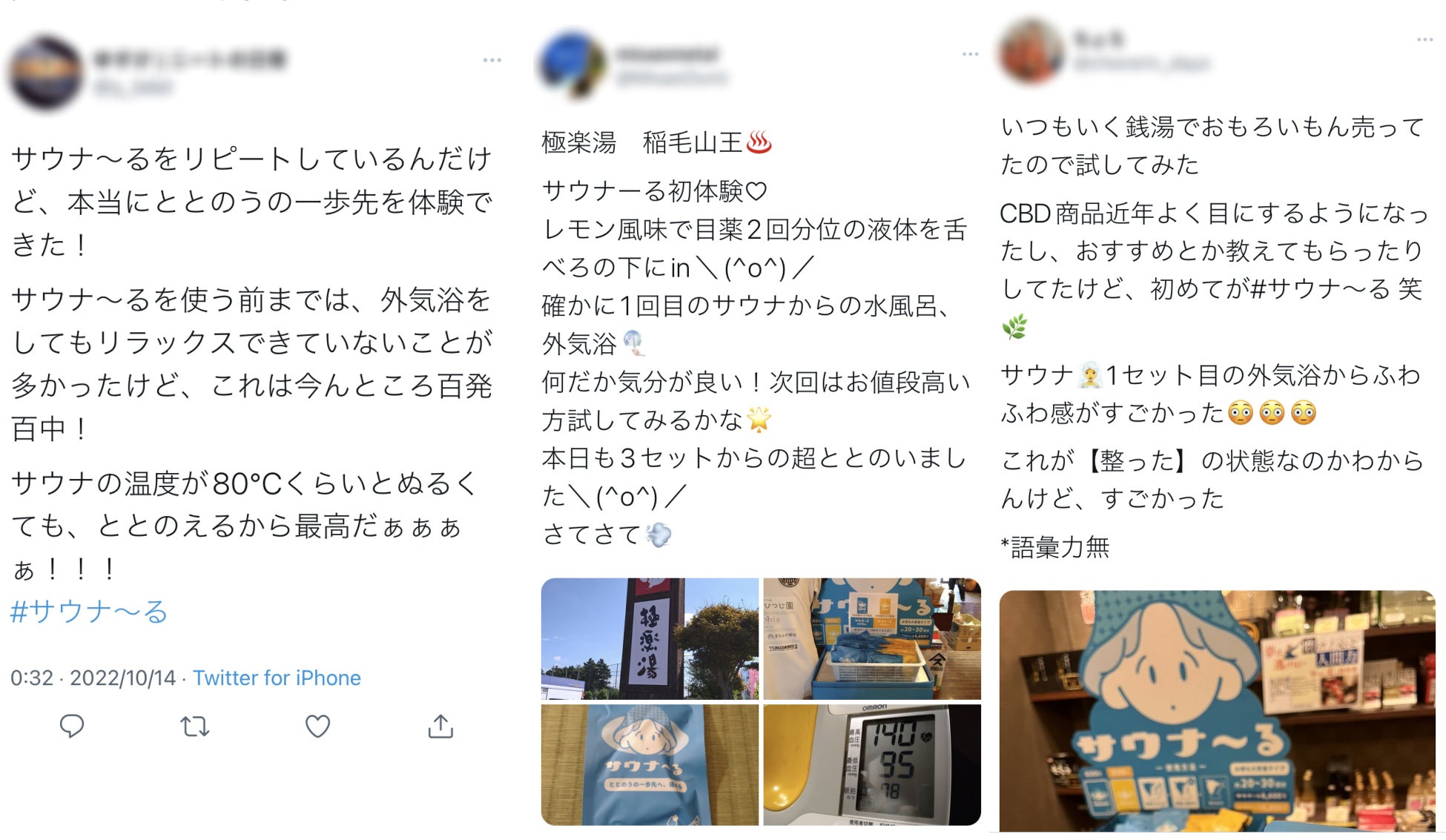Image resolution: width=1446 pixels, height=840 pixels.
Task: Open the large サウナ〜る mascot image
Action: pyautogui.click(x=1217, y=710)
